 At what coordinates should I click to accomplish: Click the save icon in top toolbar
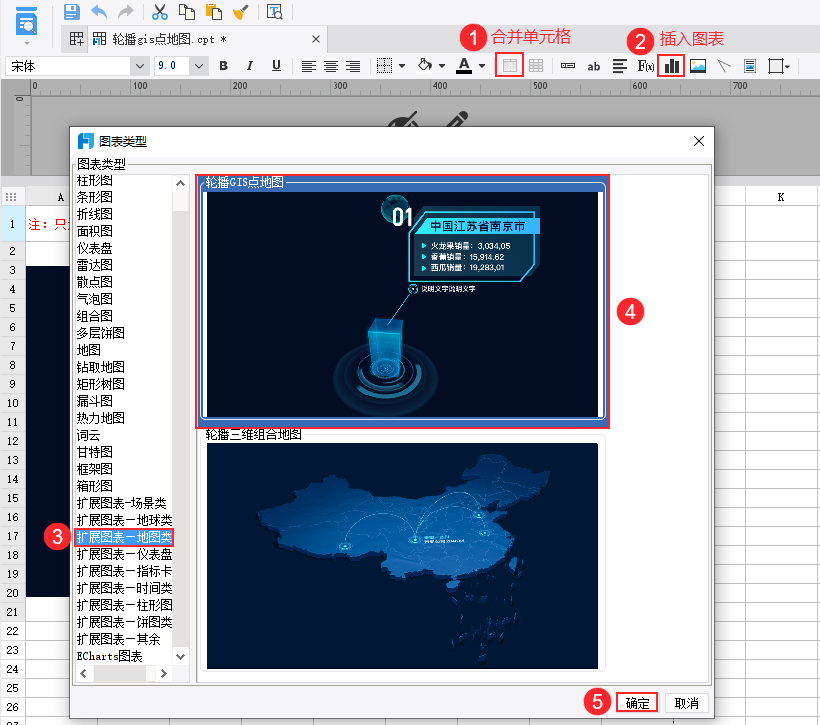click(x=72, y=12)
